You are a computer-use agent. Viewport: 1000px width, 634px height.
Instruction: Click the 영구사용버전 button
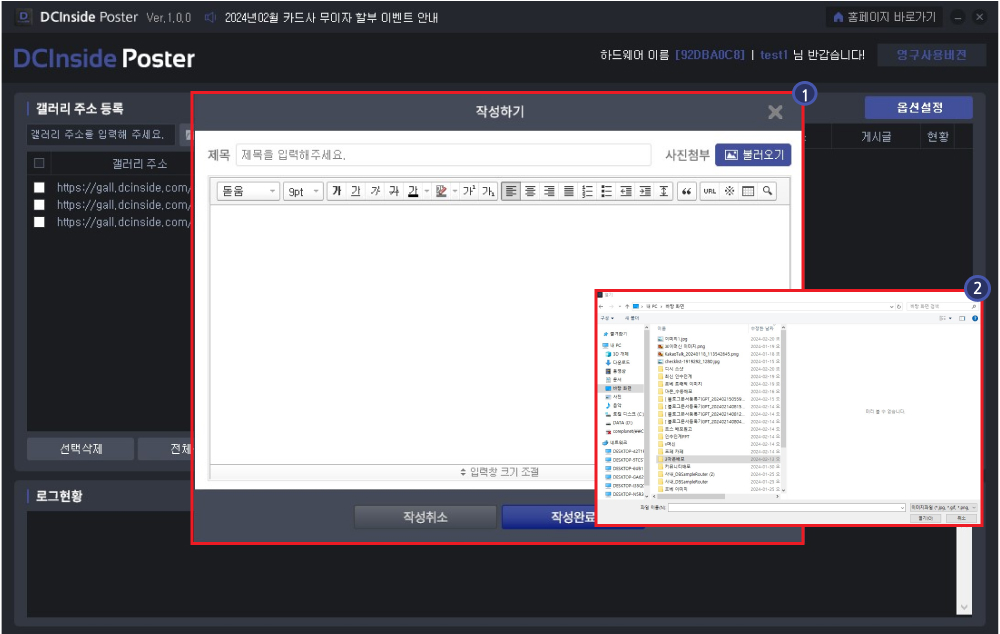tap(932, 55)
